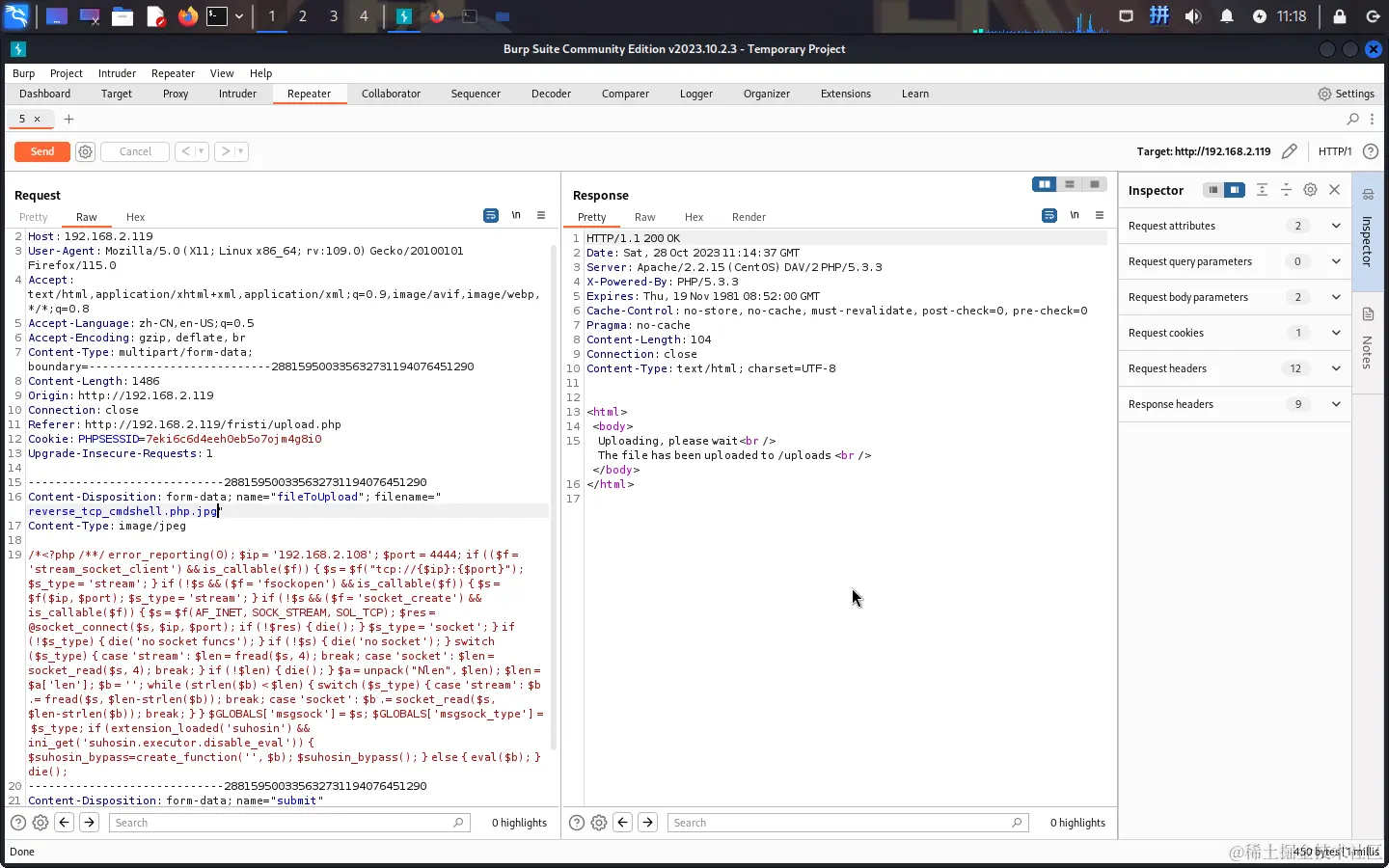This screenshot has width=1389, height=868.
Task: Open the Burp menu
Action: [x=23, y=73]
